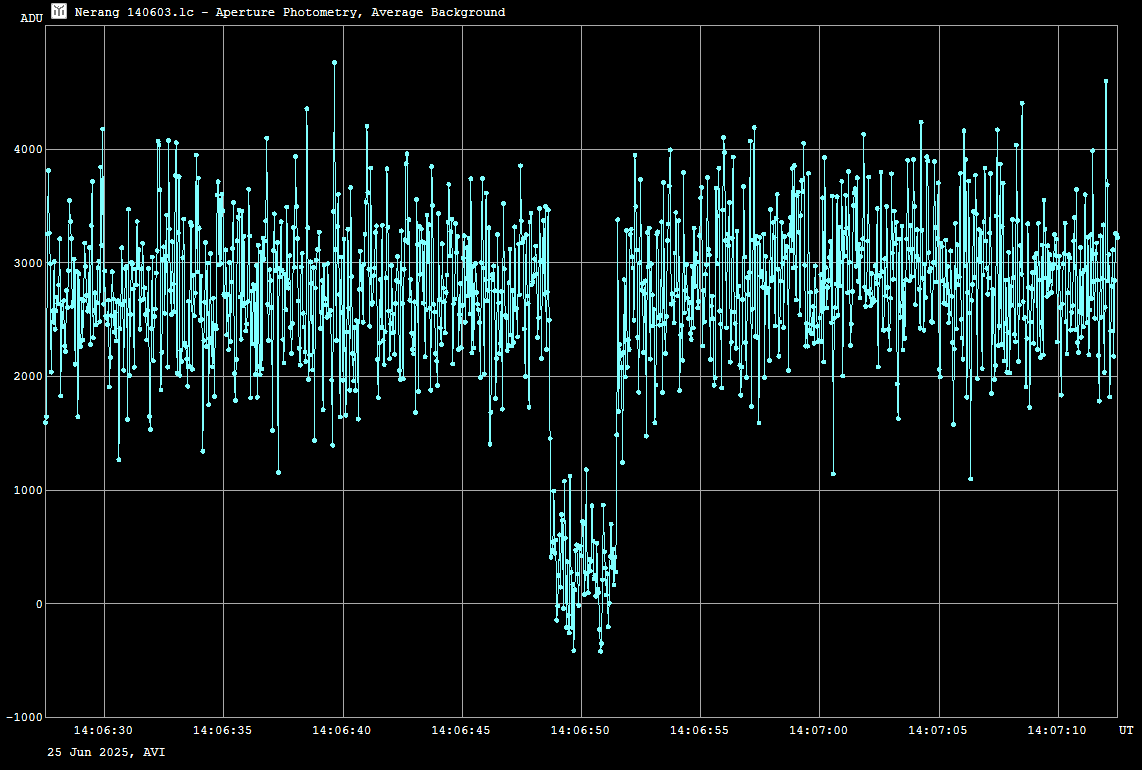Click the UT time axis label
The width and height of the screenshot is (1142, 770).
(1126, 731)
